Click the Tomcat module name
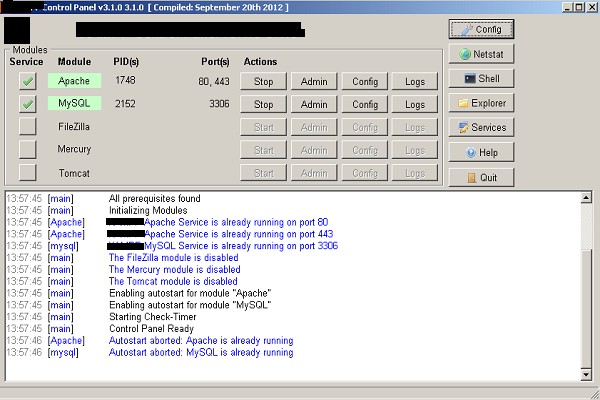 coord(74,173)
